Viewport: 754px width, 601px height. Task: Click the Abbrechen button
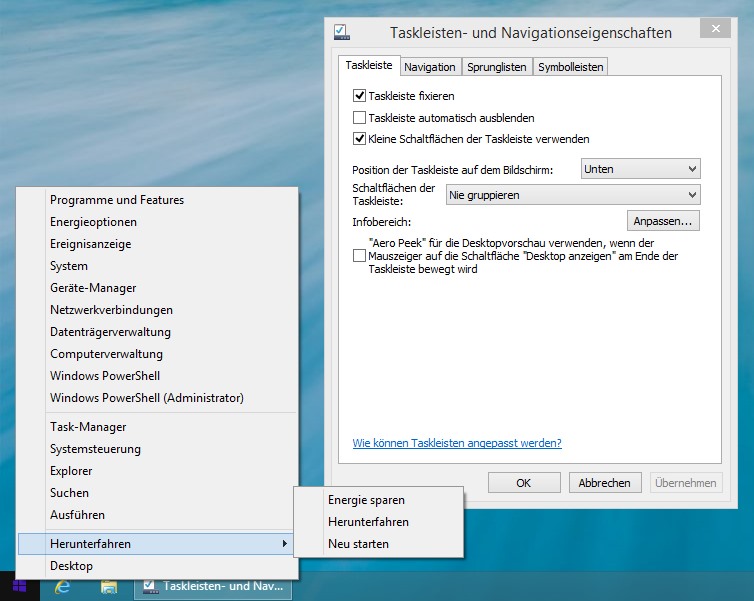[x=605, y=483]
